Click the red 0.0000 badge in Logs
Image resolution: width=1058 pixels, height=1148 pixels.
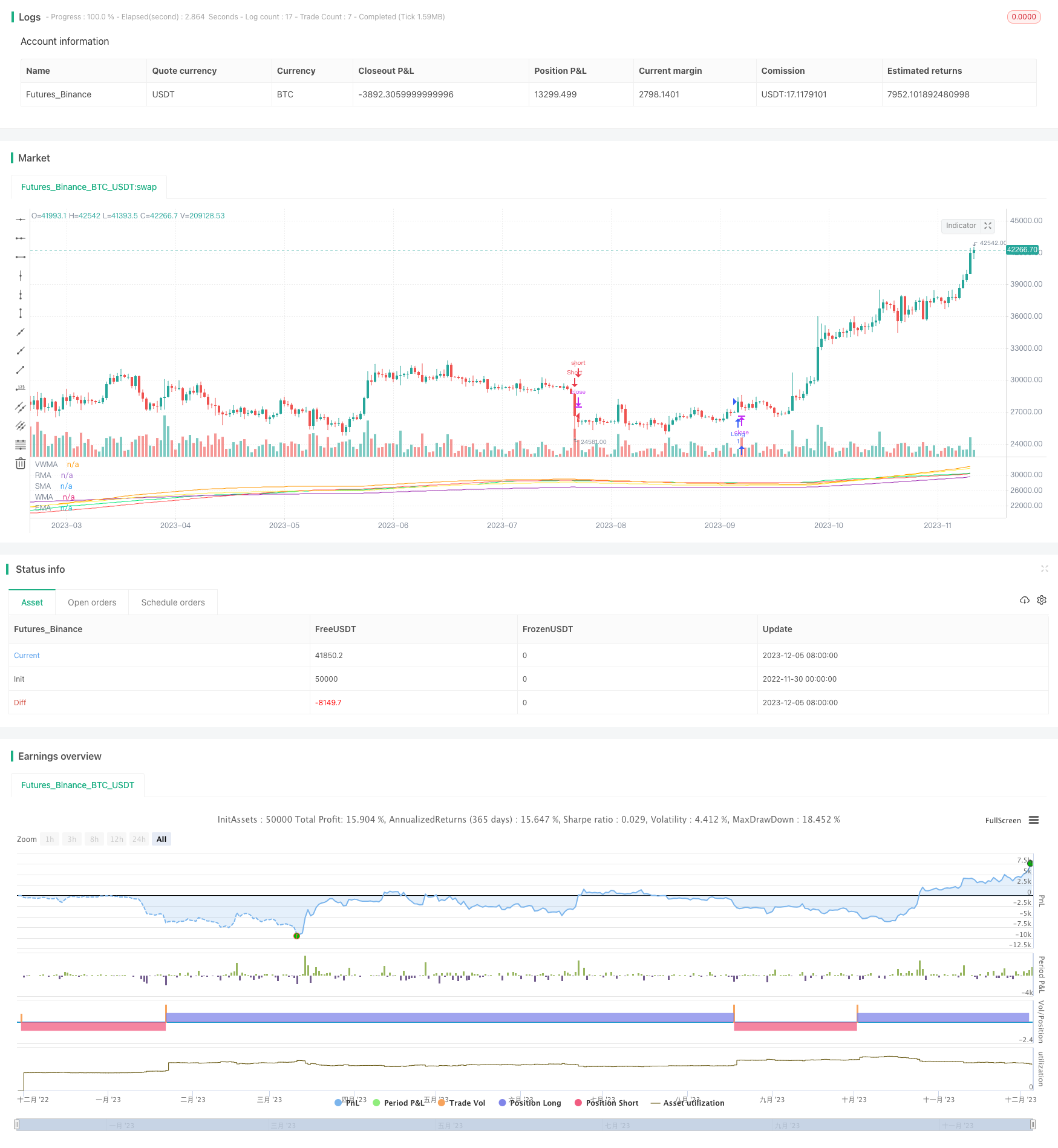[1024, 17]
